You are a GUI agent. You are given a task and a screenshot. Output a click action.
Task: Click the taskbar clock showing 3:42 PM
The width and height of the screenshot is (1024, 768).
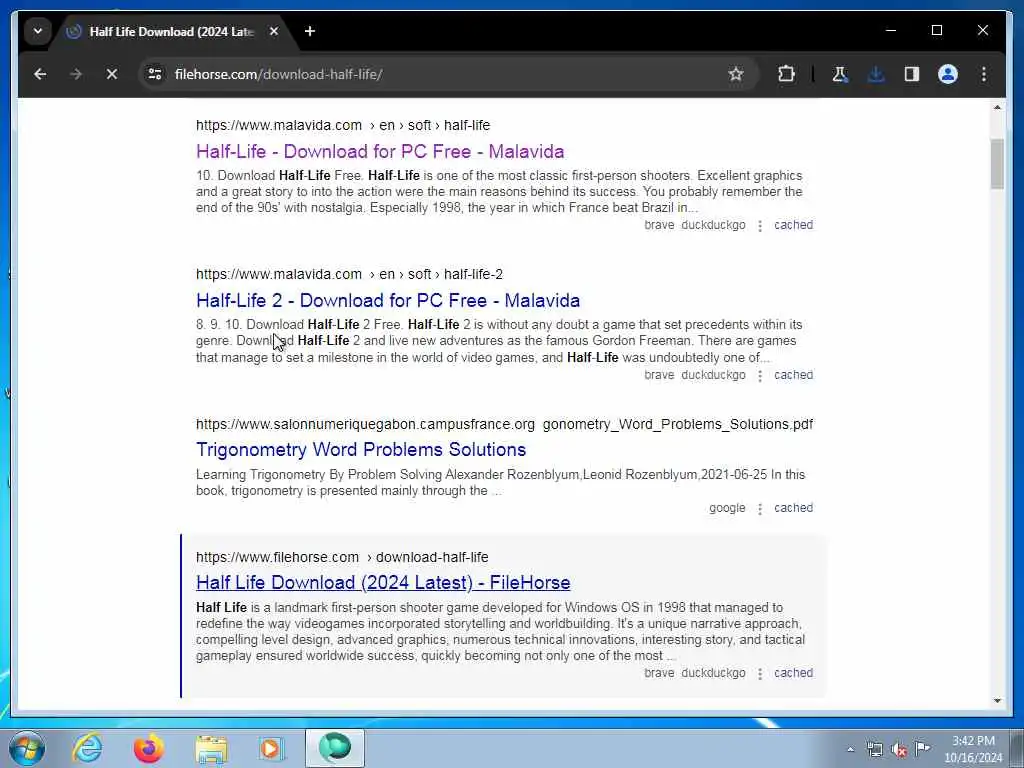click(973, 749)
